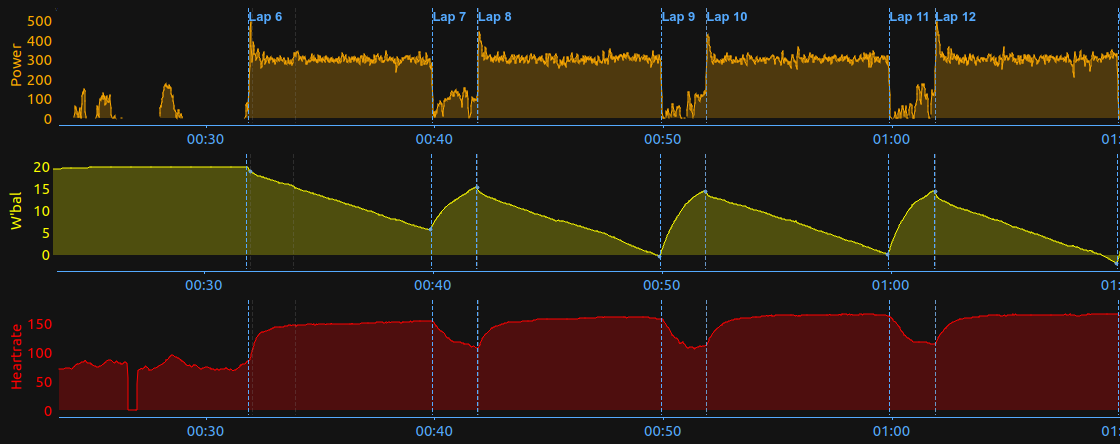
Task: Click the Lap 10 marker label
Action: click(727, 16)
